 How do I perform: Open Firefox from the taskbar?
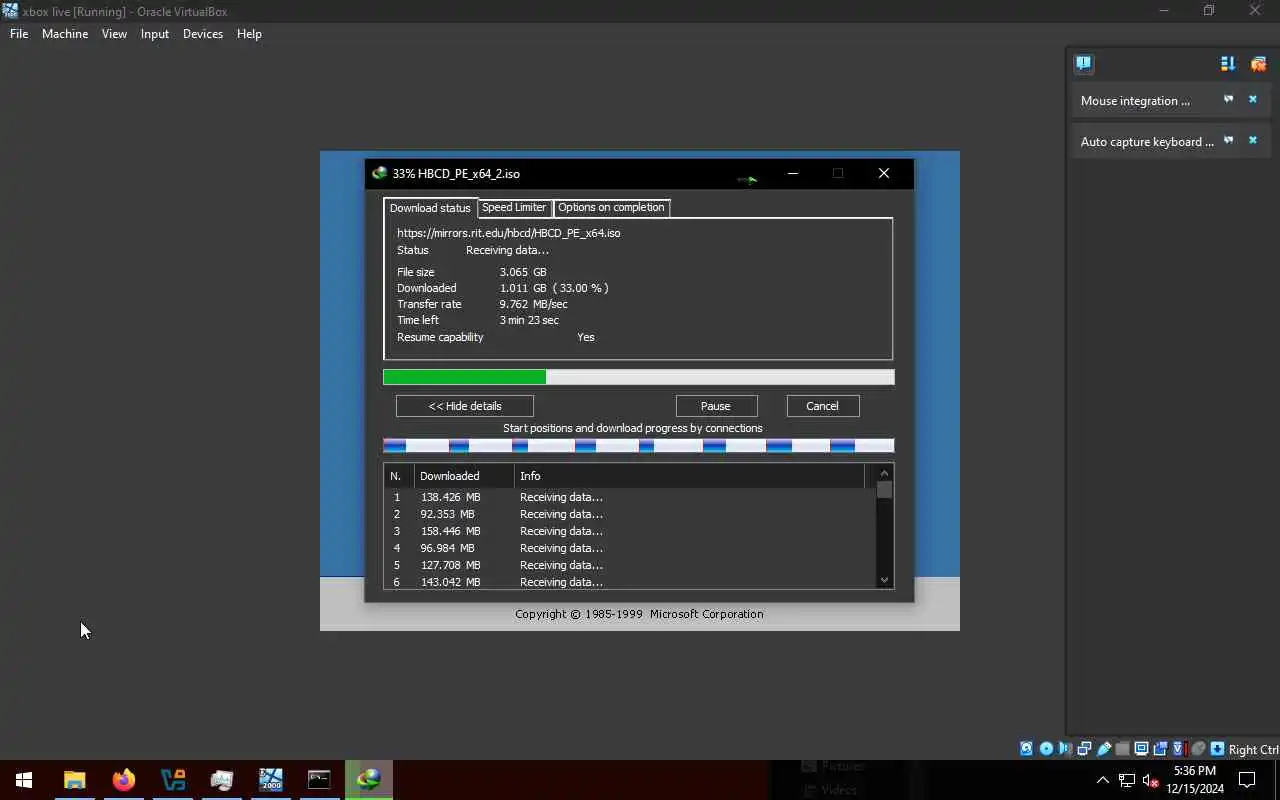(123, 780)
